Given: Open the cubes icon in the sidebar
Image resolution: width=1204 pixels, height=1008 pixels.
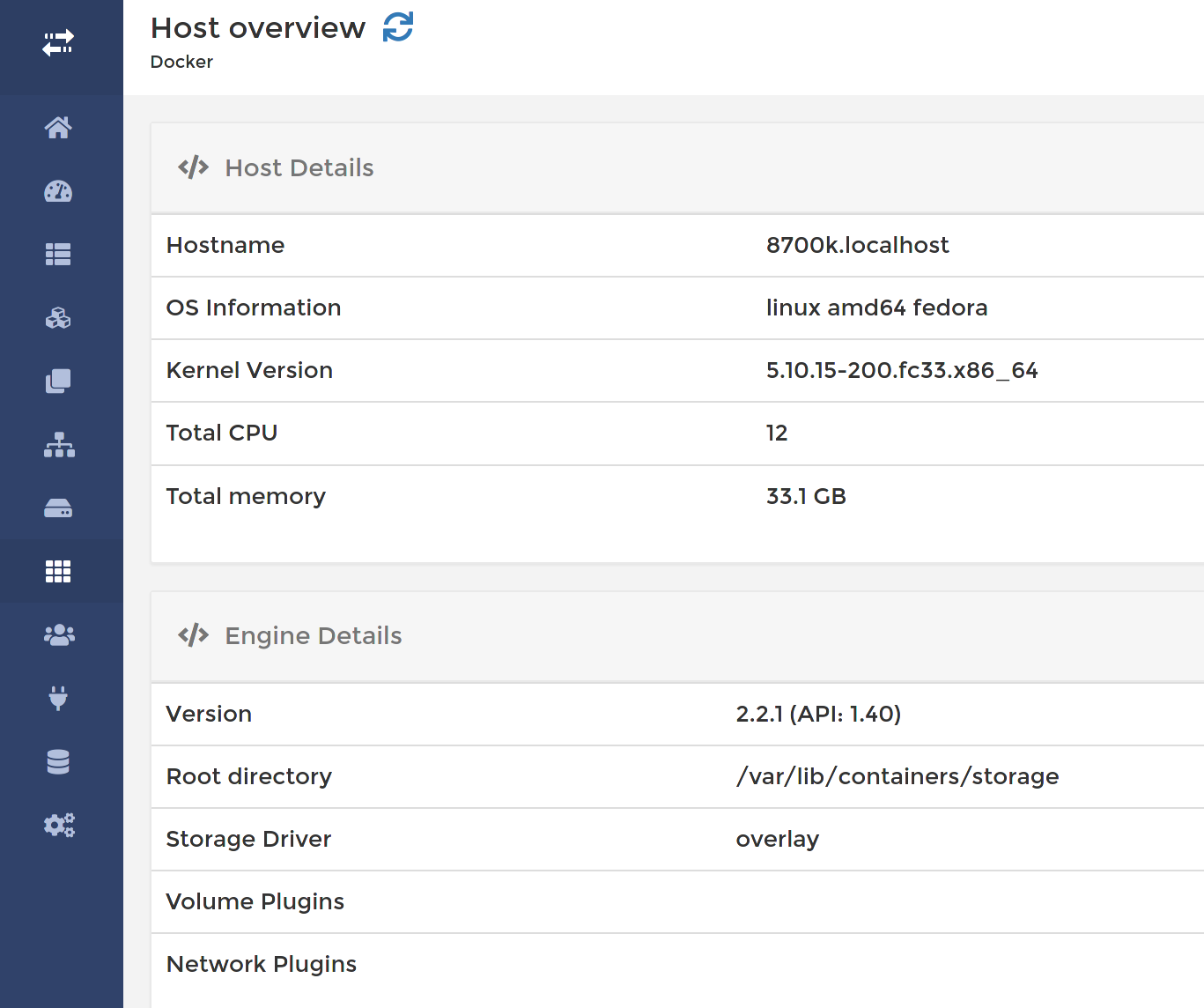Looking at the screenshot, I should tap(58, 318).
